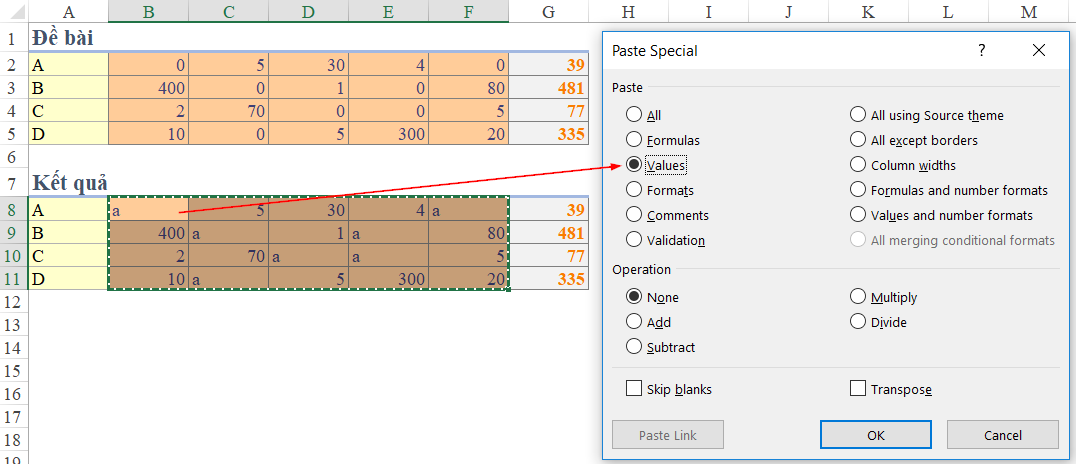Select column B header
Image resolution: width=1076 pixels, height=464 pixels.
click(148, 11)
